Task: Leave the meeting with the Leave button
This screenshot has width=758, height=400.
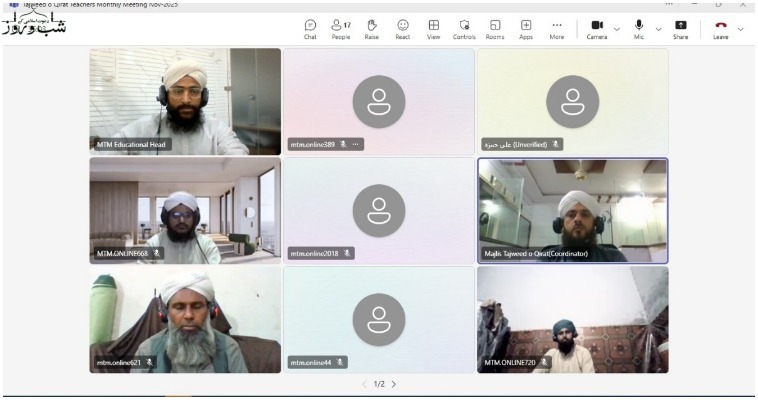Action: (x=720, y=28)
